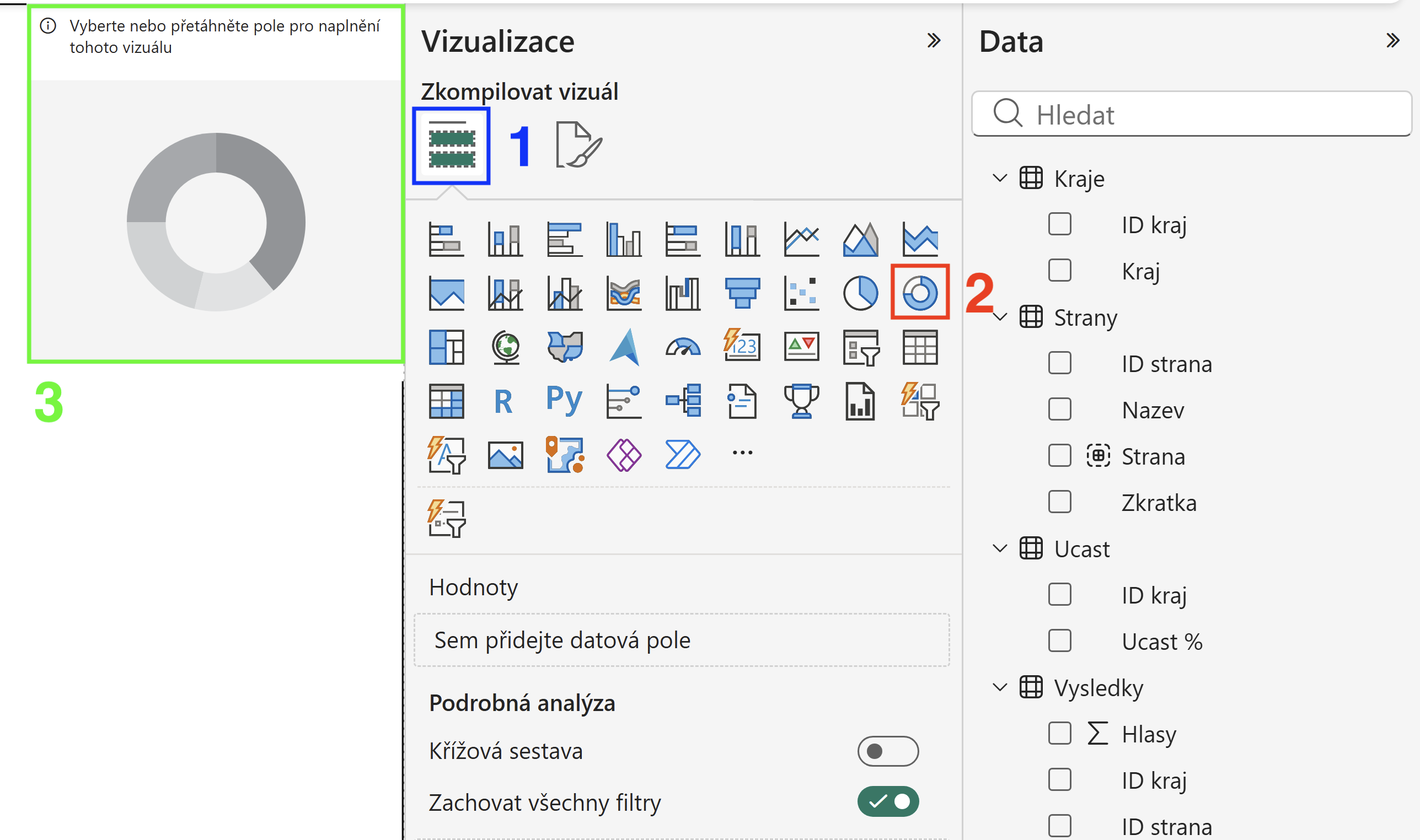This screenshot has width=1420, height=840.
Task: Open more visuals via ellipsis
Action: 742,453
